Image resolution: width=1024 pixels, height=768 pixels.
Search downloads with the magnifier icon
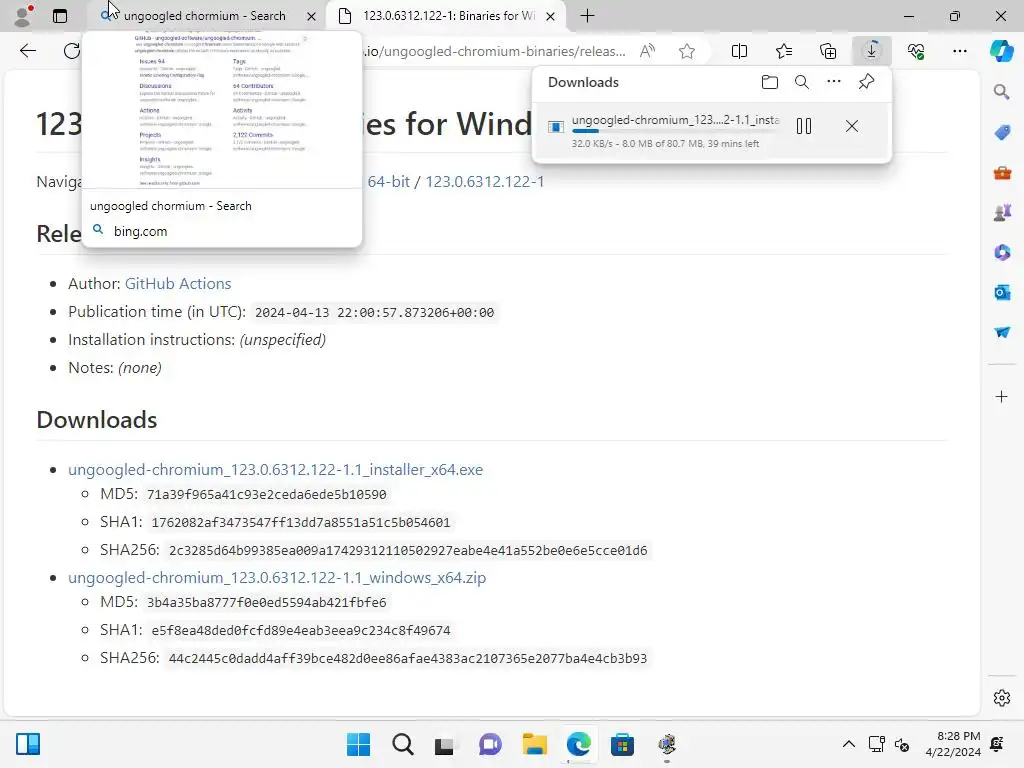click(801, 82)
